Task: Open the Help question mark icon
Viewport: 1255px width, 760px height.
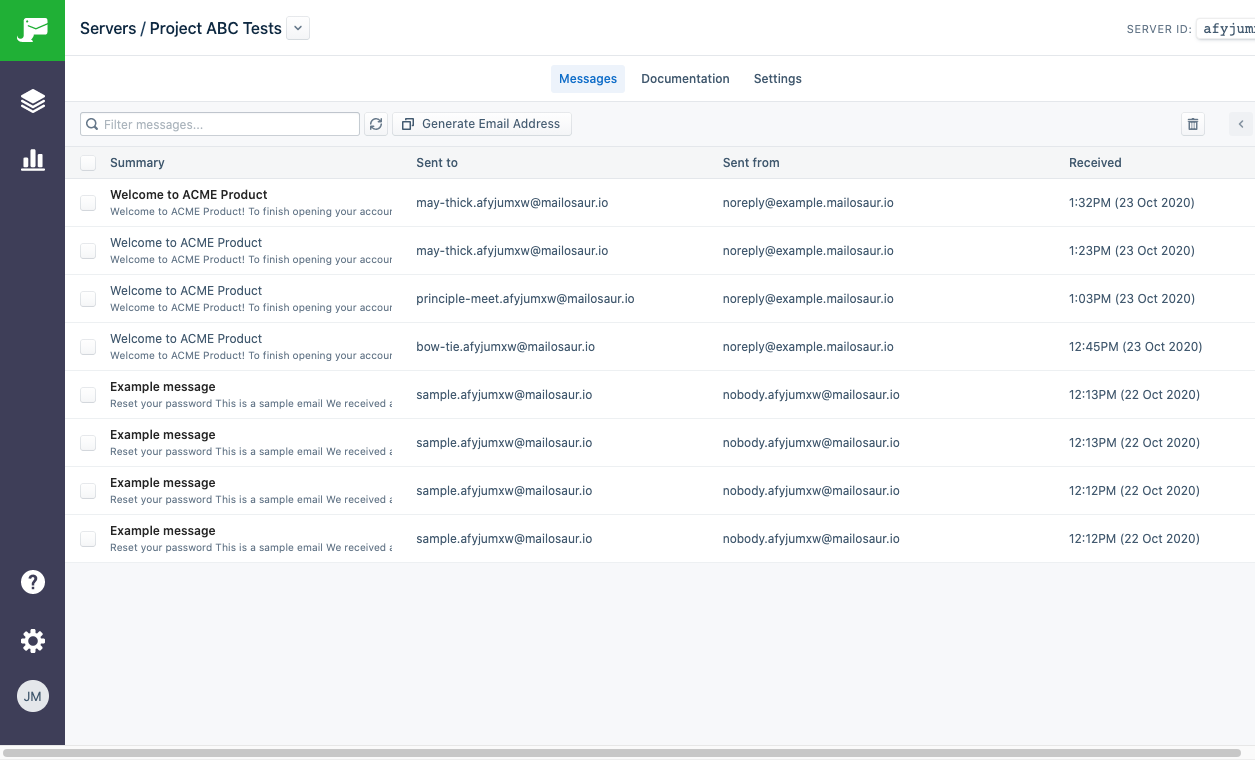Action: pos(33,582)
